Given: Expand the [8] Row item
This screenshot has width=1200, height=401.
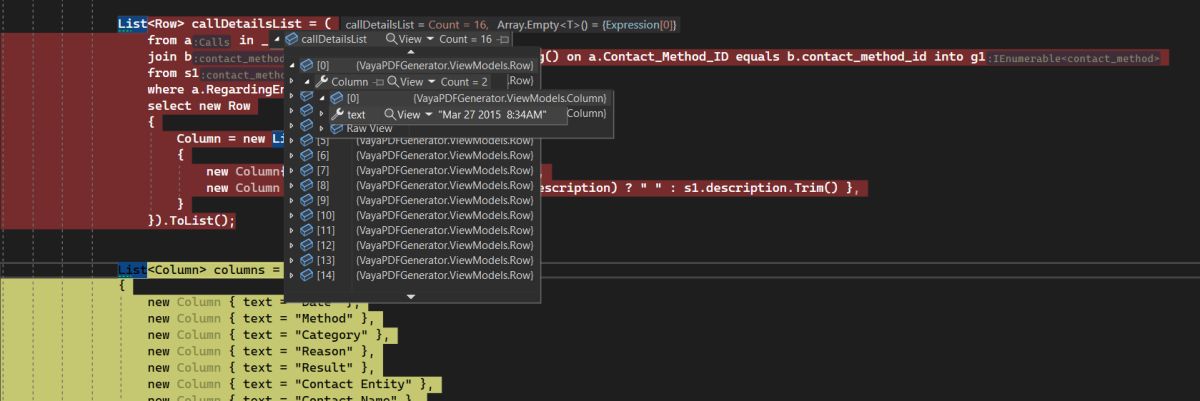Looking at the screenshot, I should click(292, 185).
